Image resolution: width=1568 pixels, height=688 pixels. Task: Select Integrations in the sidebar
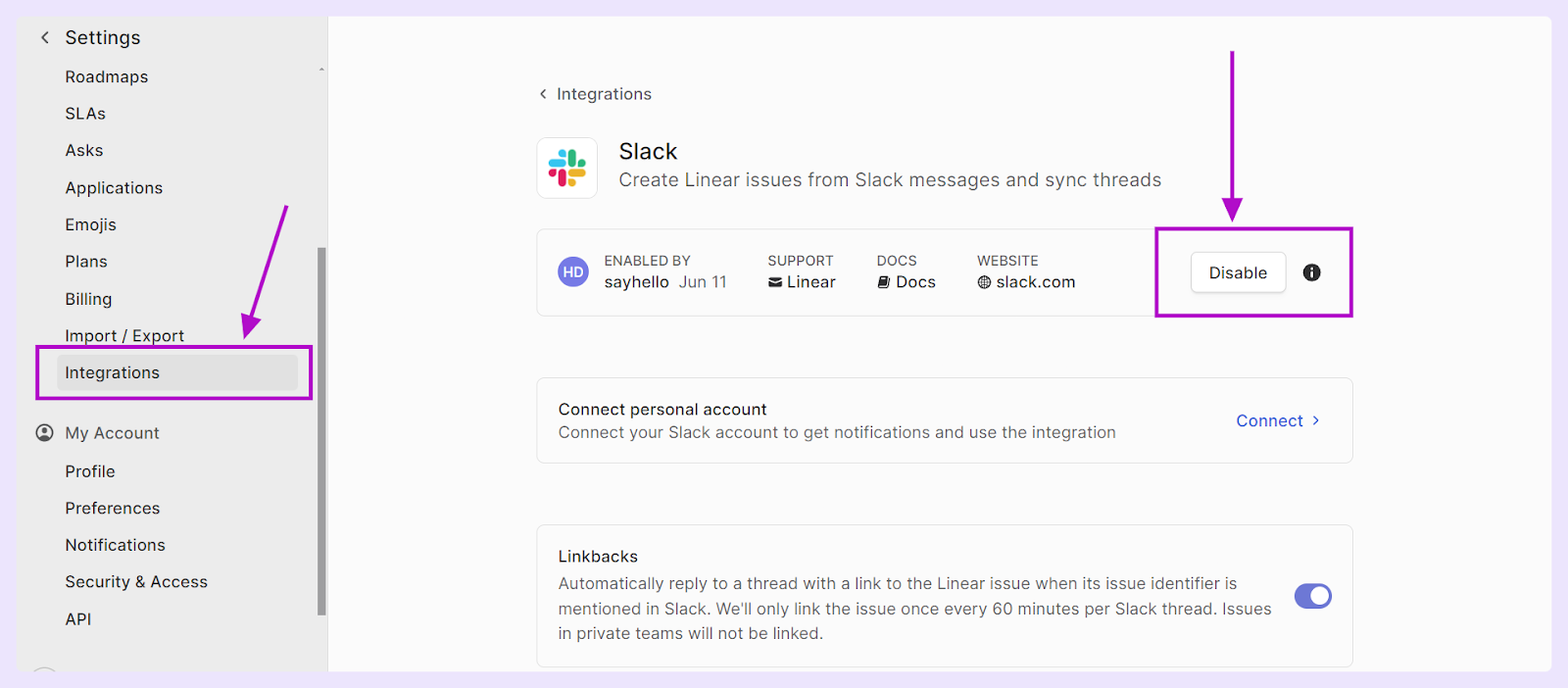click(x=176, y=372)
